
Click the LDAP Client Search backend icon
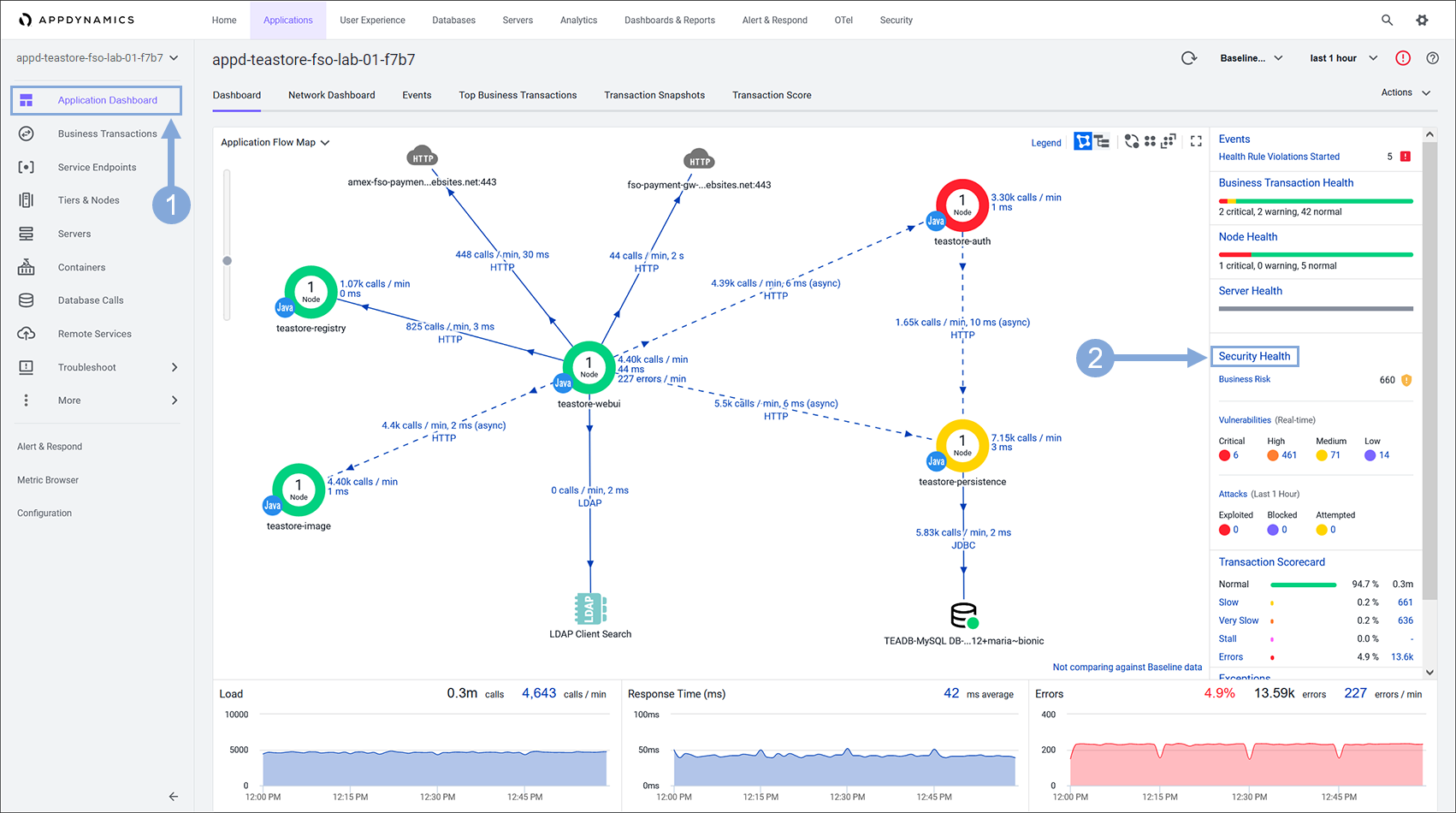[x=590, y=608]
